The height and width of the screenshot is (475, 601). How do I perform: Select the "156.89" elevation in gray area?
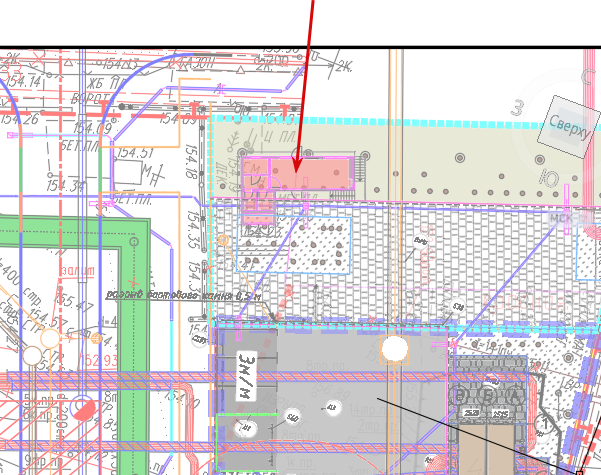click(330, 390)
